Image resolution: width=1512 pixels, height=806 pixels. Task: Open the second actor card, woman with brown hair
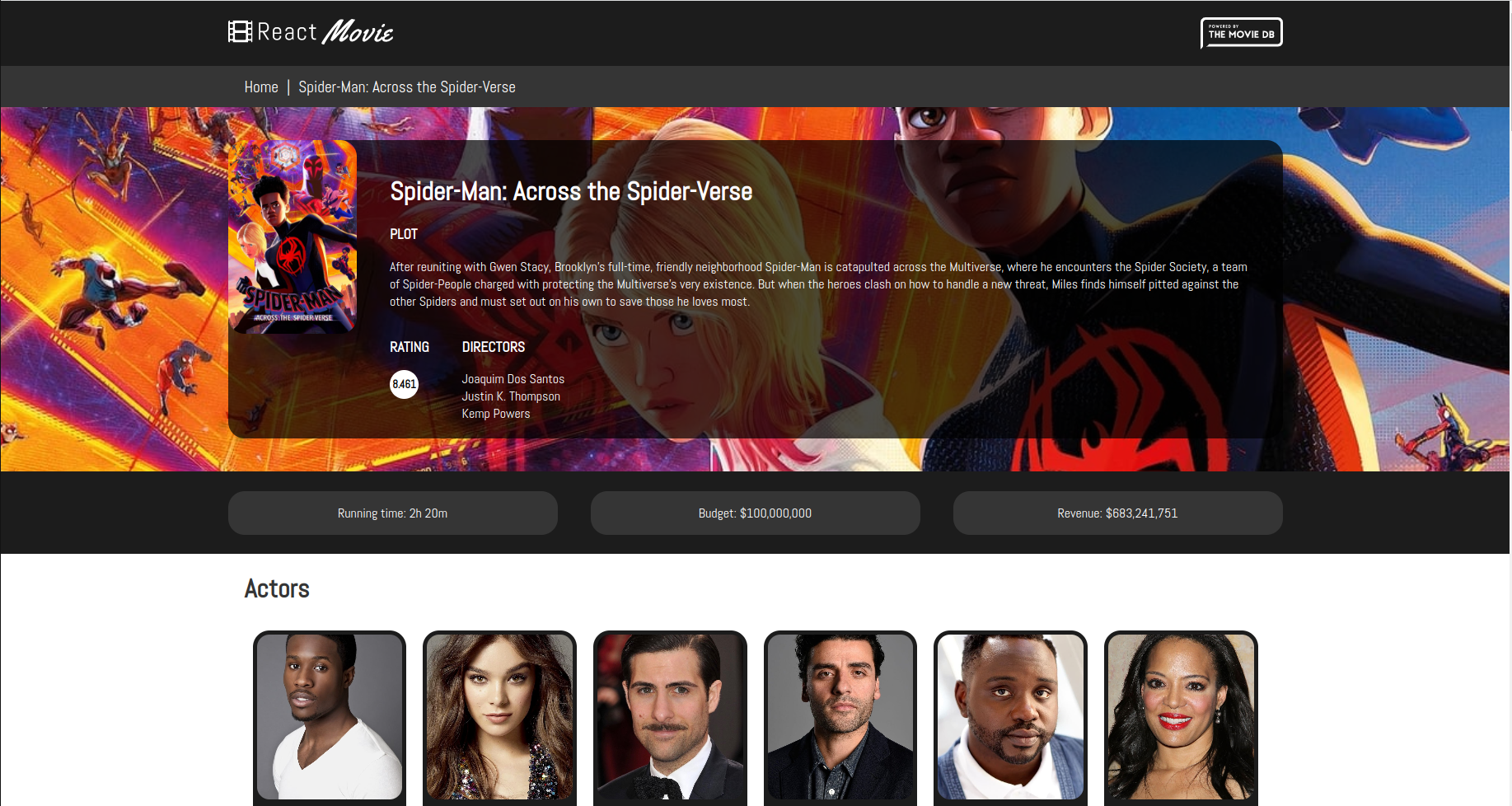(499, 718)
